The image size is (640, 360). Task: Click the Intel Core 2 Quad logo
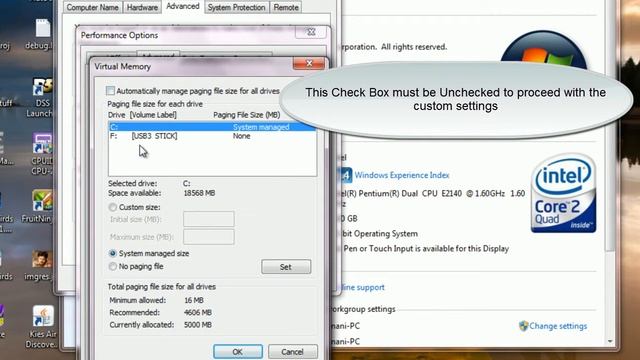click(x=563, y=193)
